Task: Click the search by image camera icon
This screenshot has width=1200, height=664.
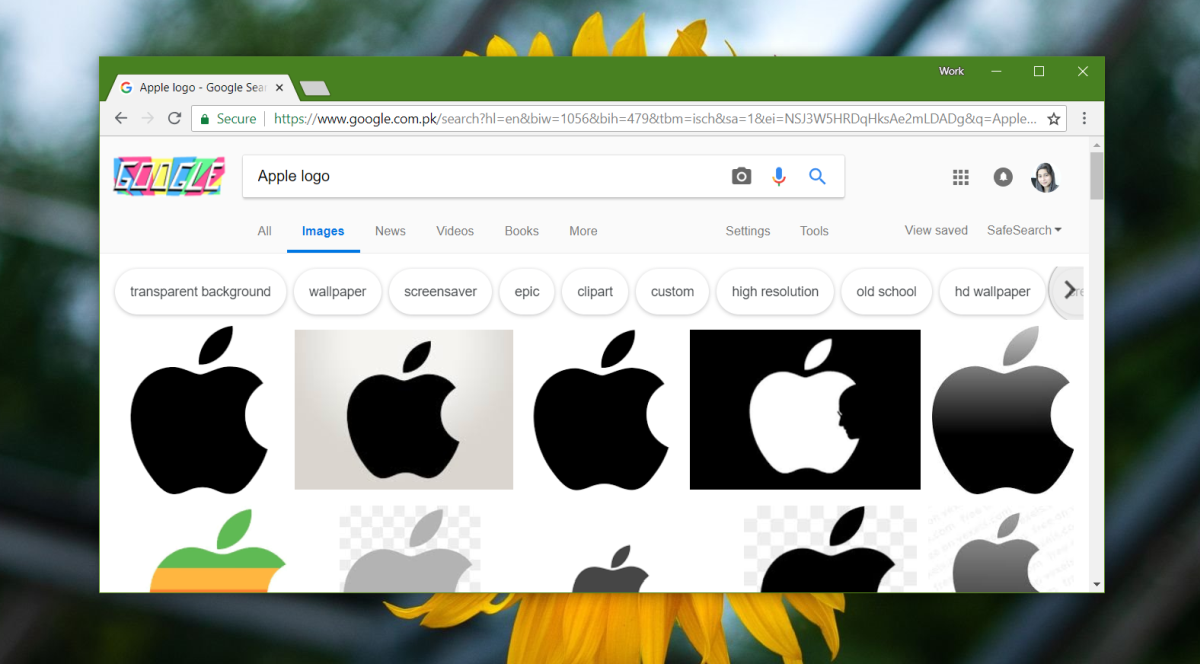Action: pos(741,176)
